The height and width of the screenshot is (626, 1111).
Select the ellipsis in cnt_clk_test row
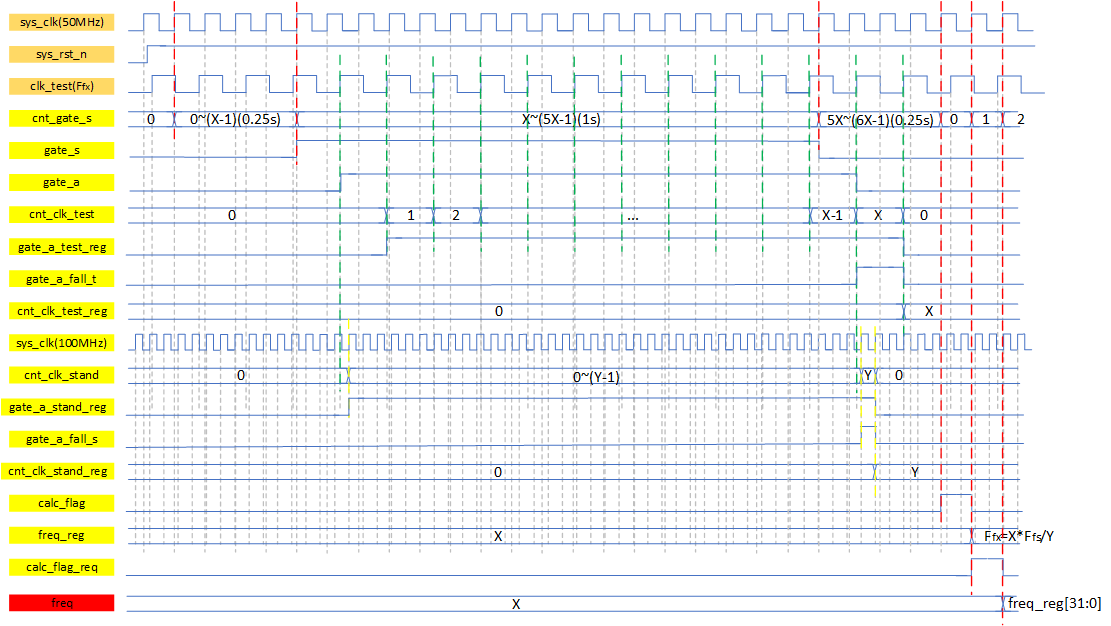[633, 217]
